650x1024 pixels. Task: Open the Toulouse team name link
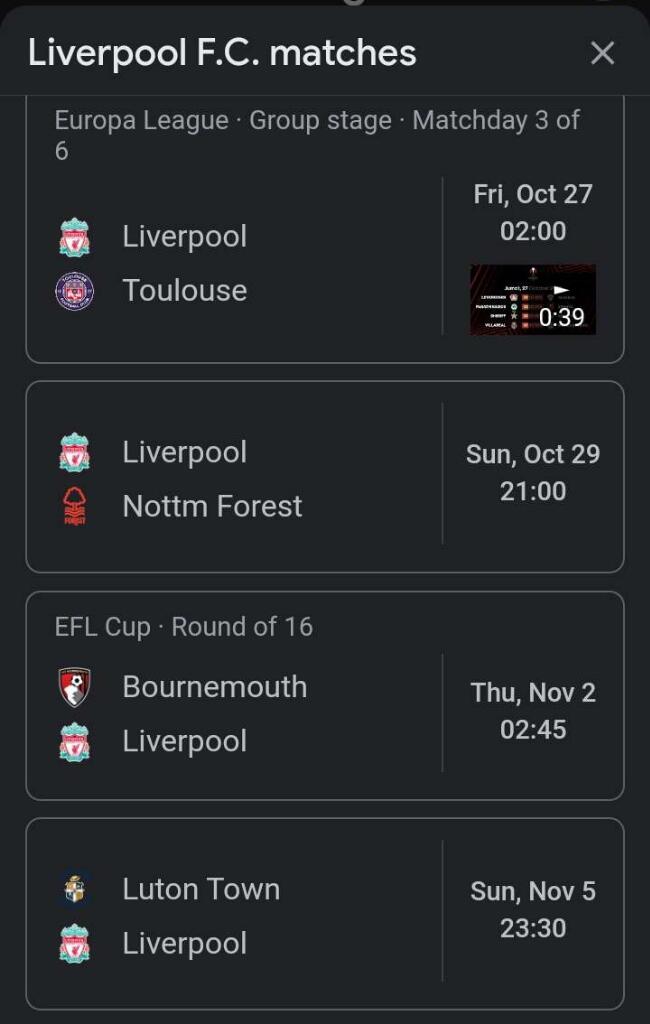185,291
